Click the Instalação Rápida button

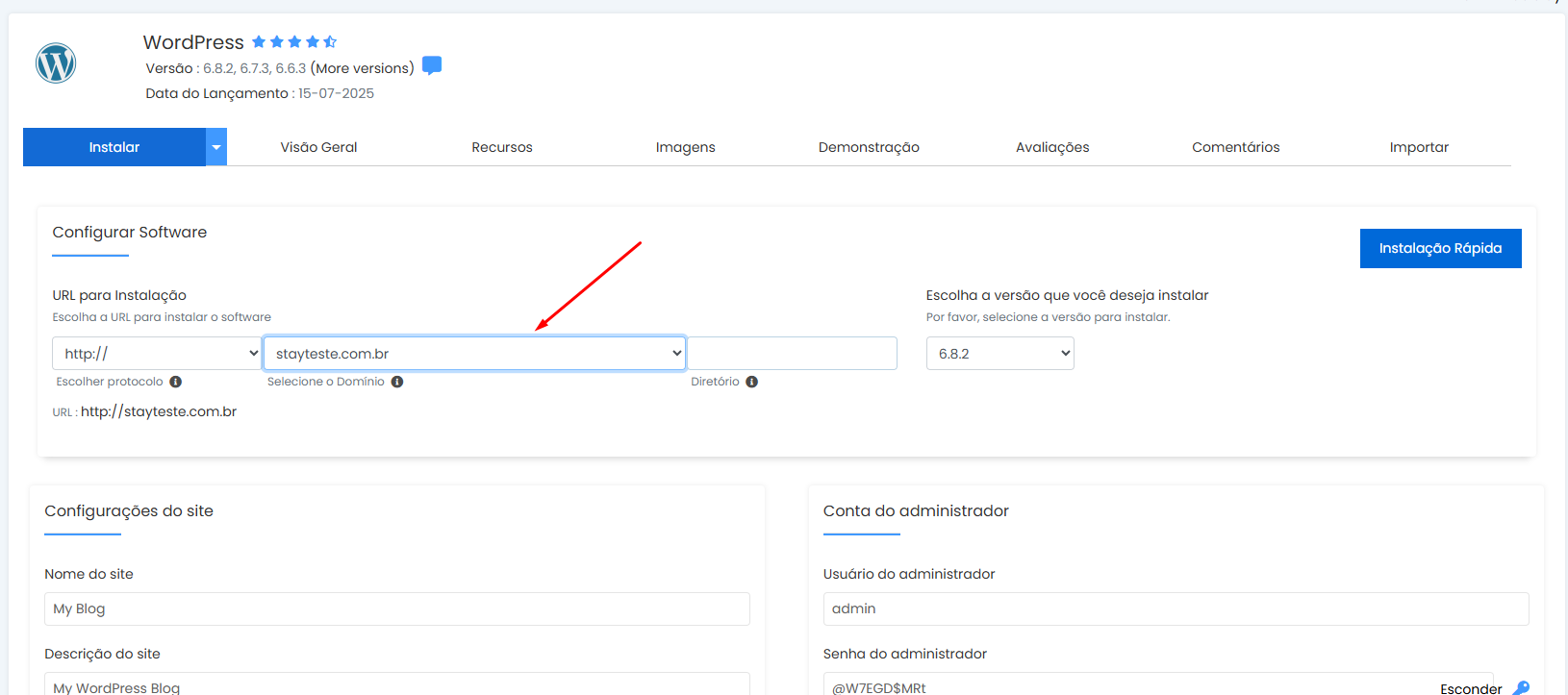1440,248
